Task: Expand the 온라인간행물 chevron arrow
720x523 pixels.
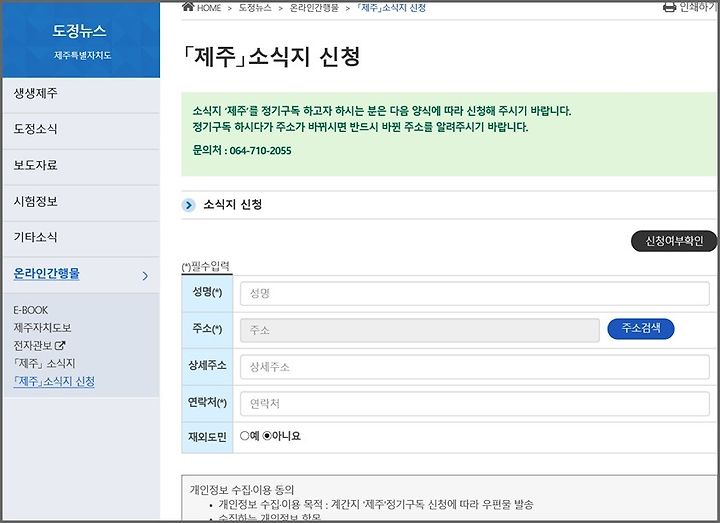Action: pyautogui.click(x=145, y=276)
